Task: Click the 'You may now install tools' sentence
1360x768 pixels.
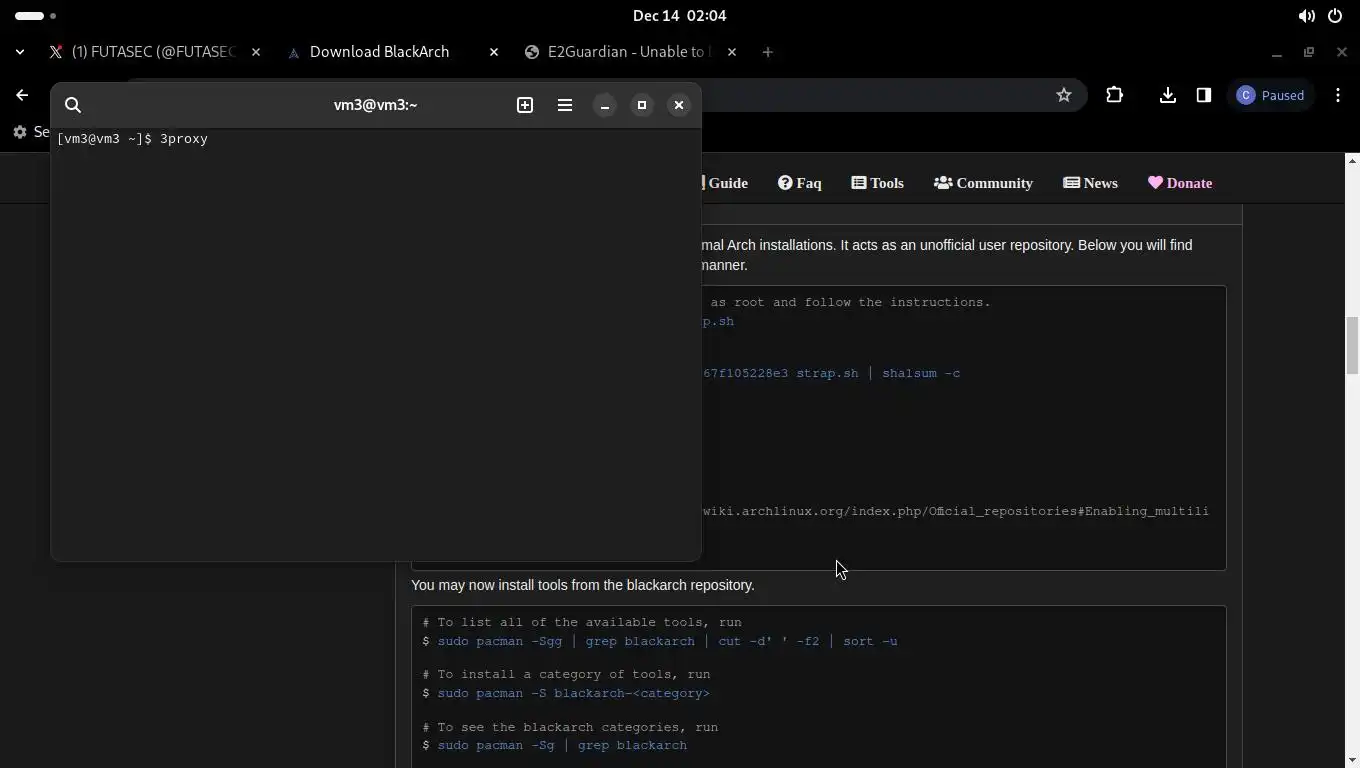Action: tap(583, 585)
